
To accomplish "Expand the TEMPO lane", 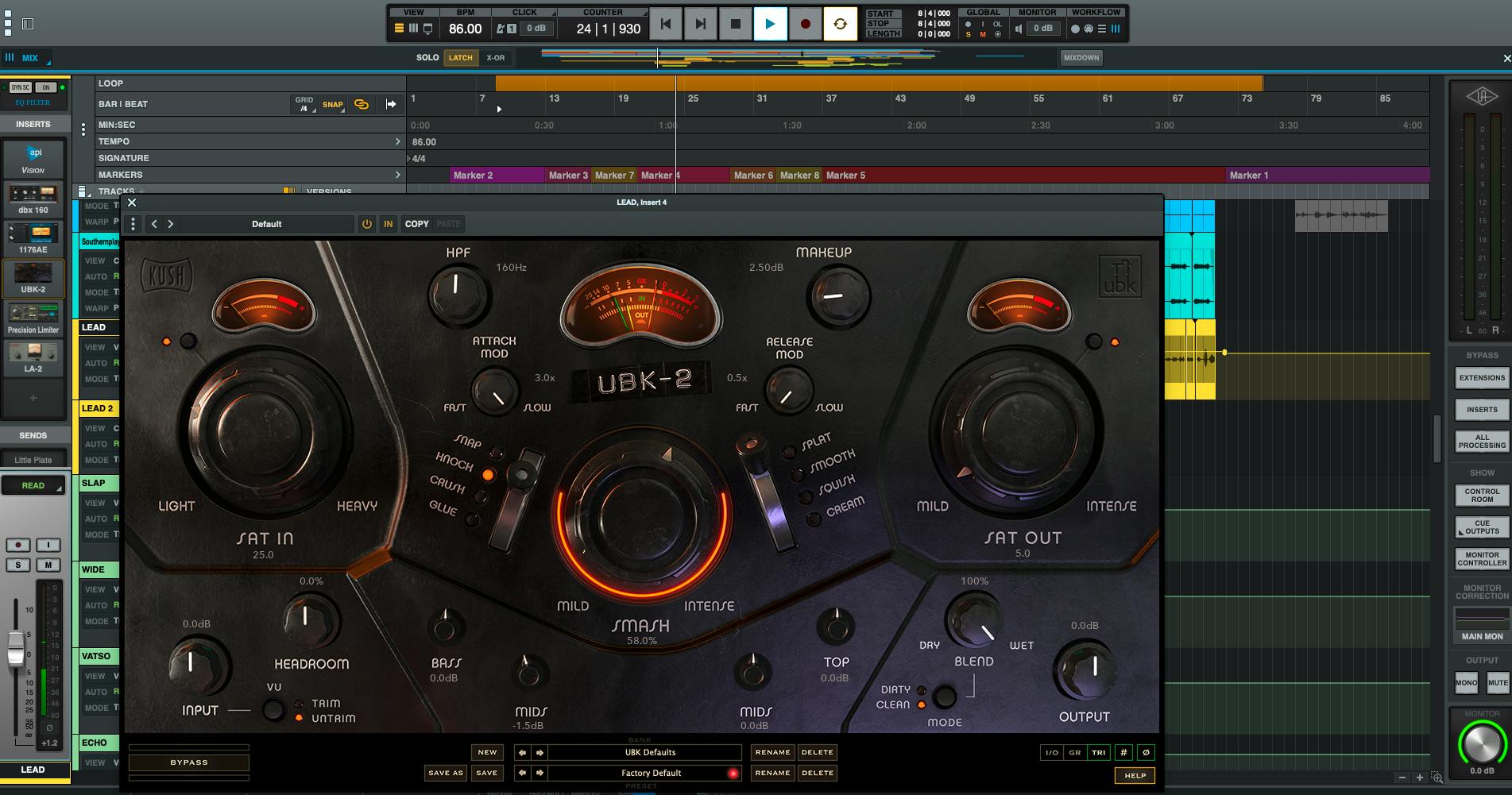I will click(397, 141).
